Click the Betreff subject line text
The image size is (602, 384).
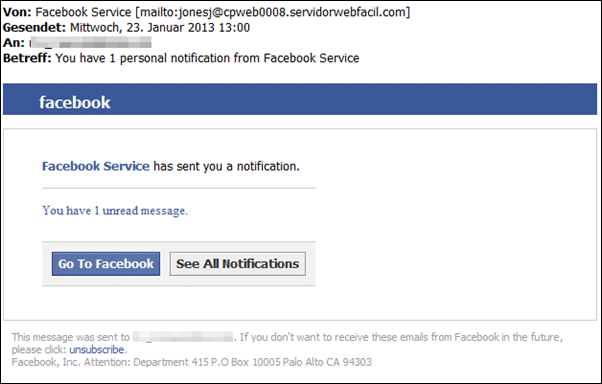click(207, 58)
